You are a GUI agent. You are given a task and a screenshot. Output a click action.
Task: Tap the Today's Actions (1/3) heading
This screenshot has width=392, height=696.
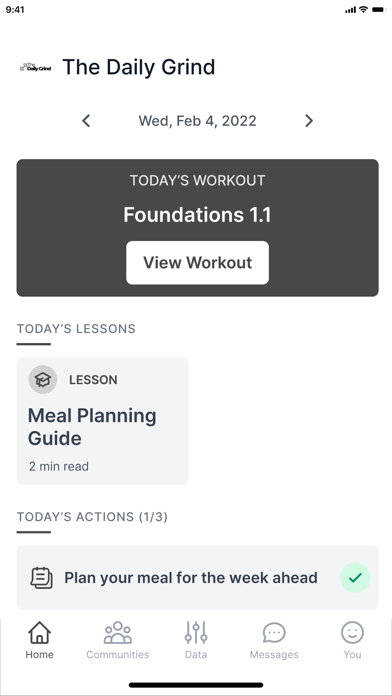[x=92, y=517]
